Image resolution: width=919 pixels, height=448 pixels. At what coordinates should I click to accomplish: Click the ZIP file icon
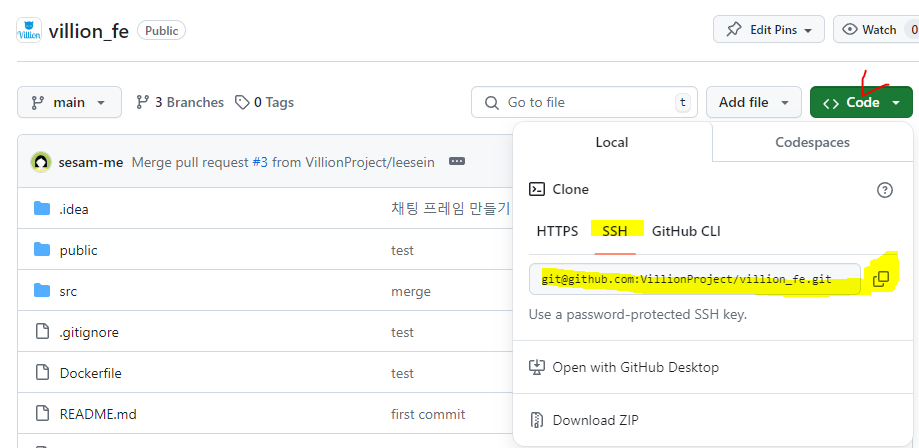click(x=537, y=420)
